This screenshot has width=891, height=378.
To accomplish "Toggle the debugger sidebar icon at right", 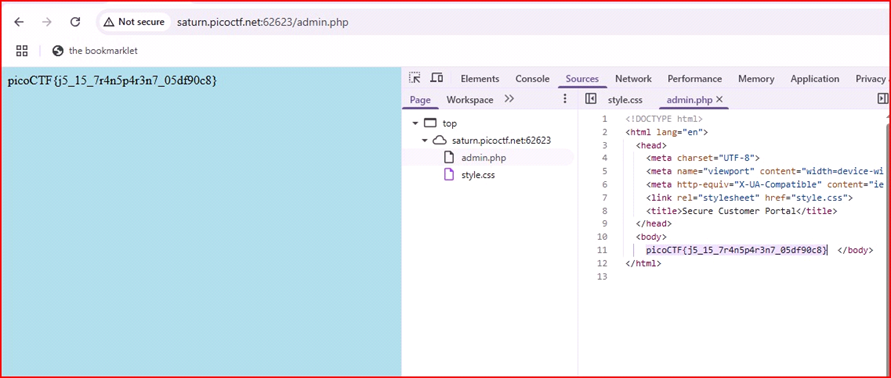I will pyautogui.click(x=882, y=99).
